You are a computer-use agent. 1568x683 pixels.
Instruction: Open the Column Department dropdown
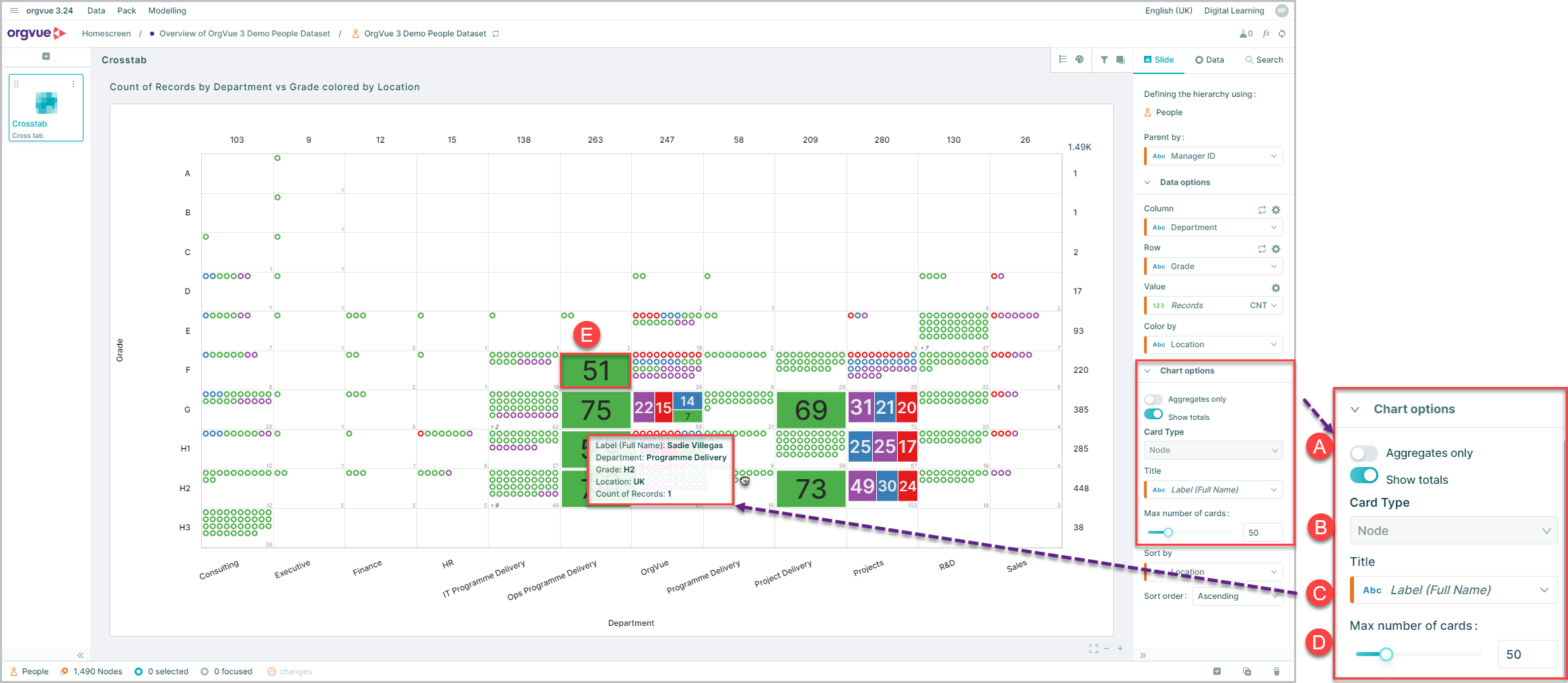tap(1213, 227)
